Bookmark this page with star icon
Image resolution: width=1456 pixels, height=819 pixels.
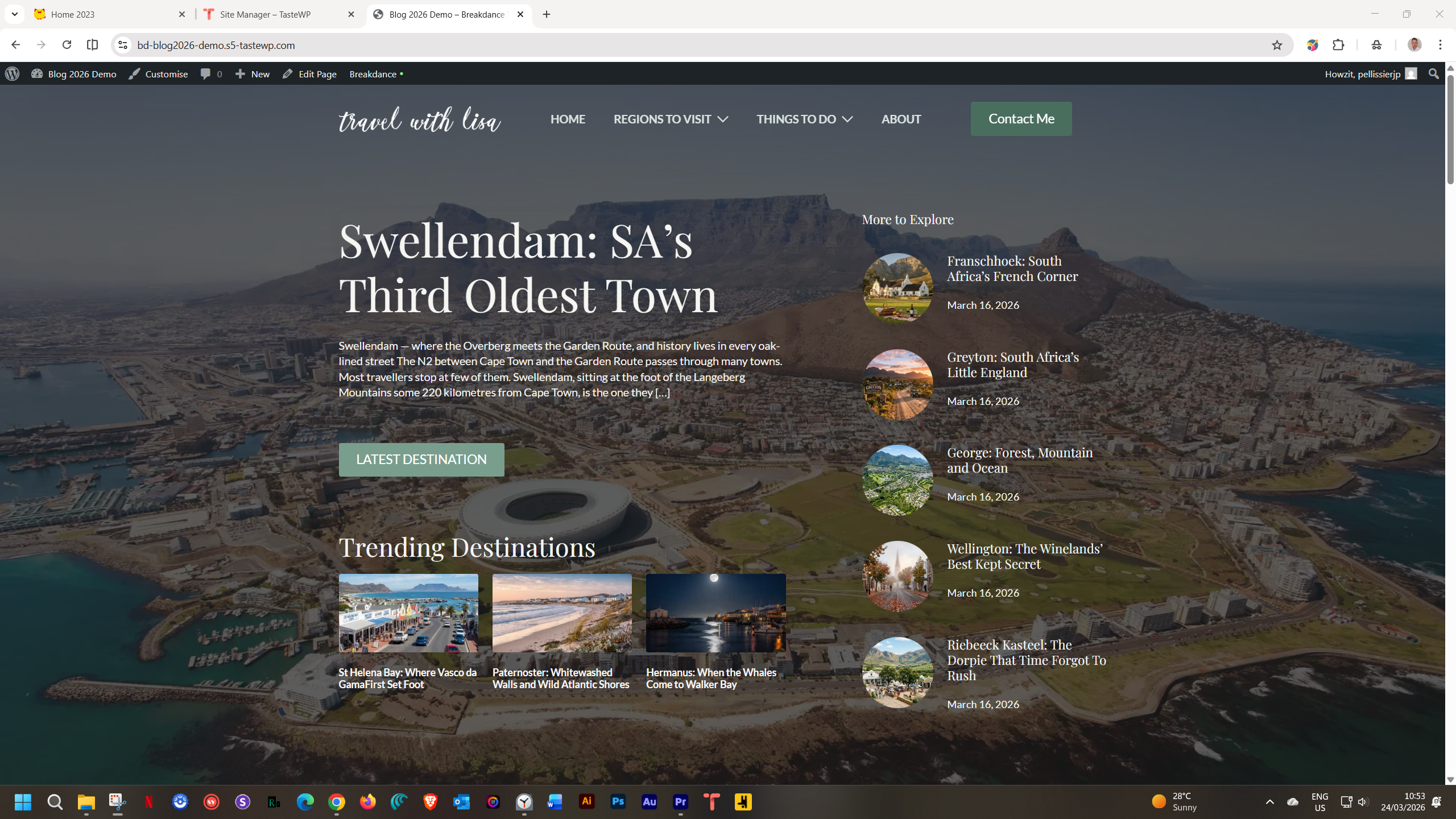tap(1277, 45)
